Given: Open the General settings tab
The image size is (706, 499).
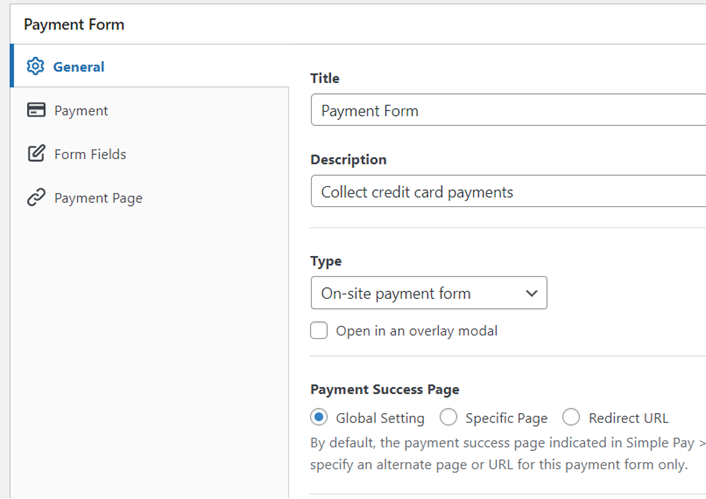Looking at the screenshot, I should [149, 66].
